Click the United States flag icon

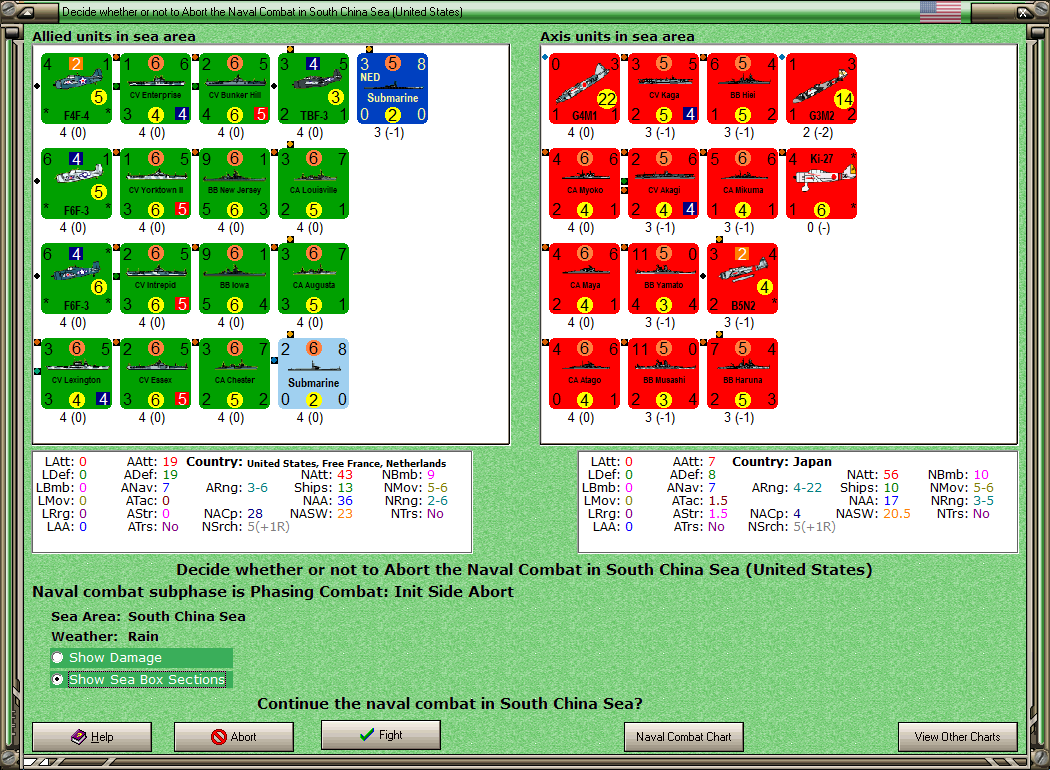pyautogui.click(x=940, y=11)
